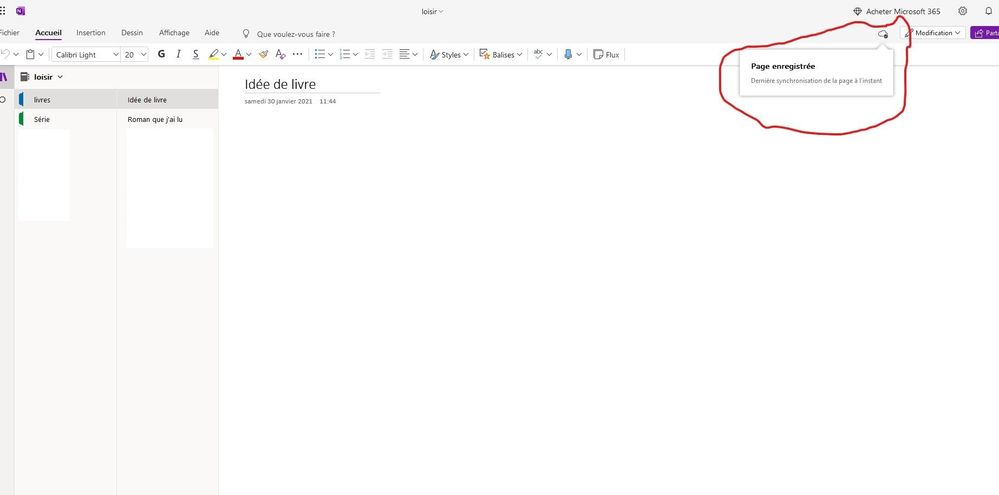The width and height of the screenshot is (999, 495).
Task: Click the samedi 30 janvier 2021 date
Action: (278, 101)
